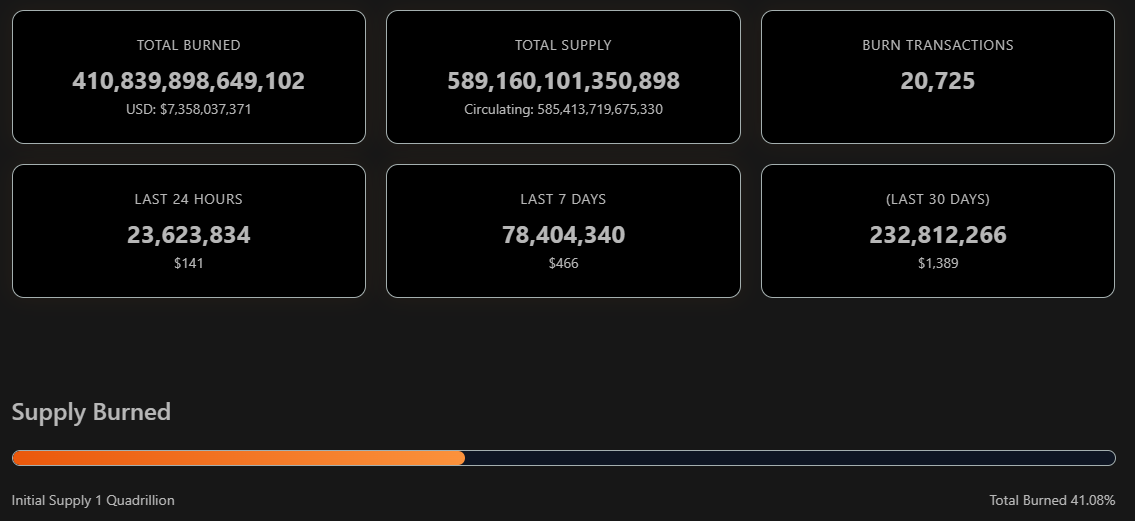Select the 232,812,266 monthly burn figure
The height and width of the screenshot is (521, 1135).
937,235
